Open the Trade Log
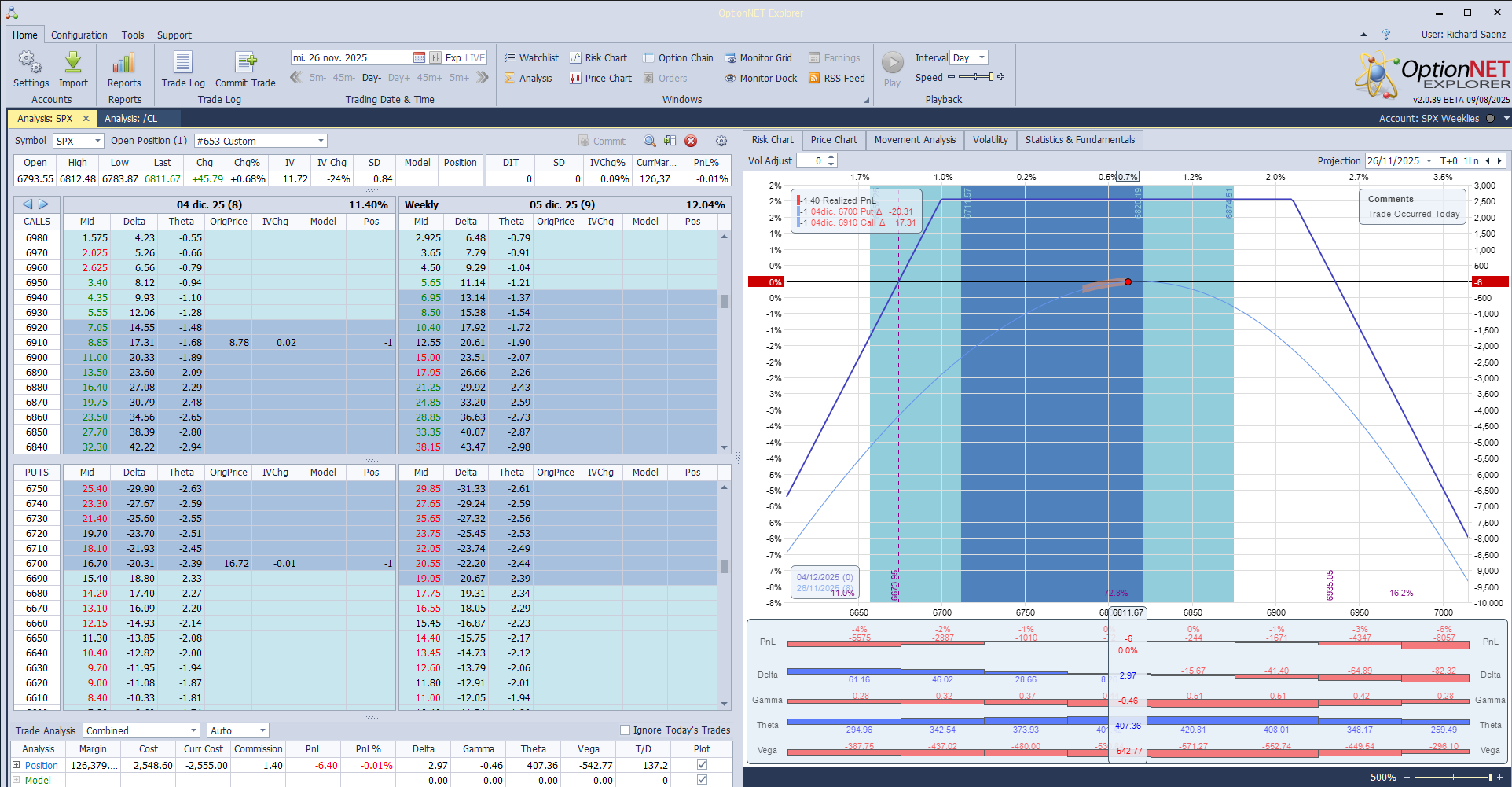This screenshot has width=1512, height=787. pos(183,69)
